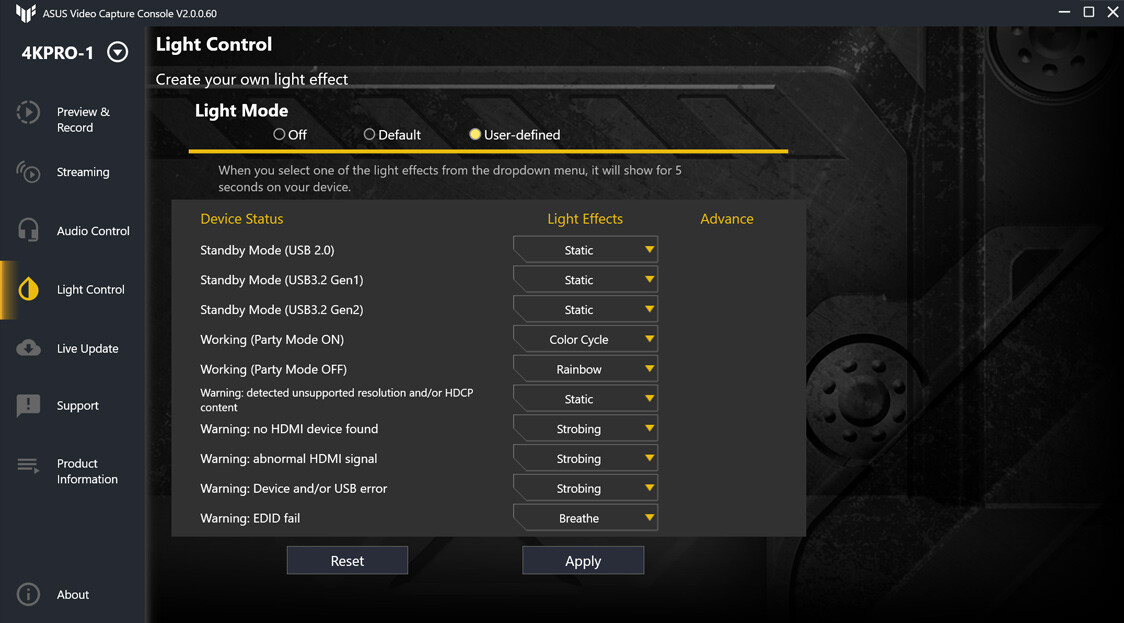Click the Light Effects column header

pos(585,219)
